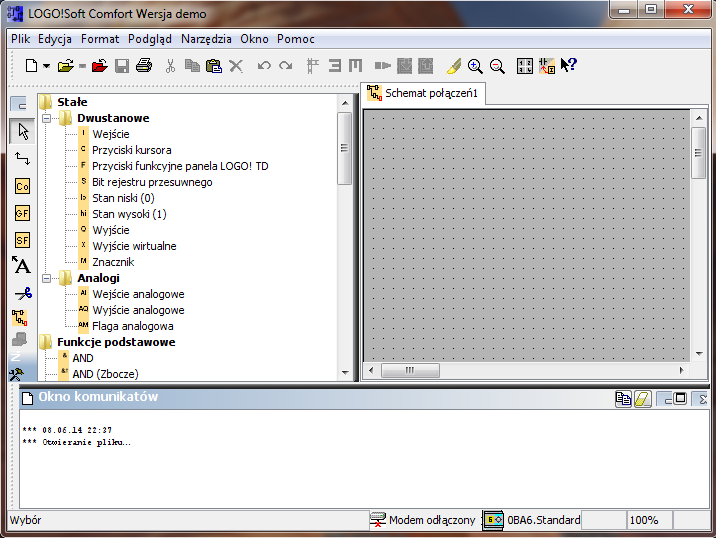Align selected objects horizontally
Screen dimensions: 716x538
coord(355,66)
